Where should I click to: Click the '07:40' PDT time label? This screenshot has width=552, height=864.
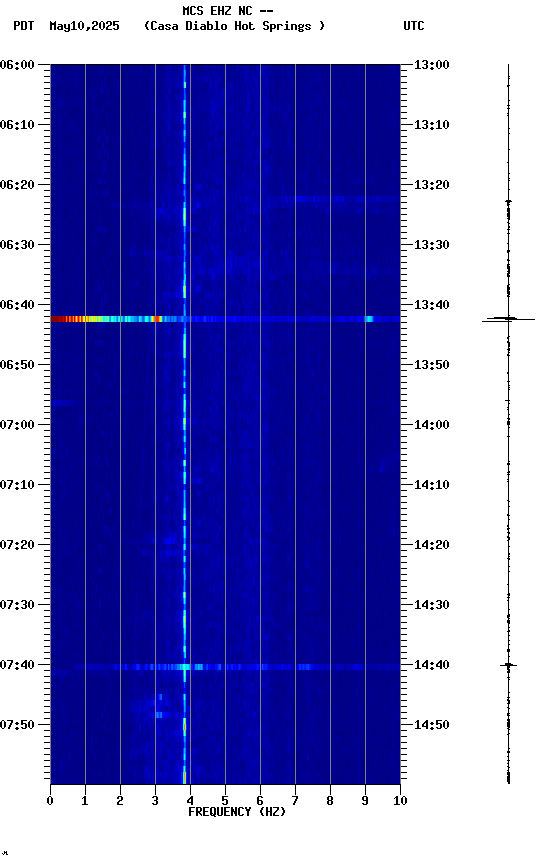coord(17,665)
